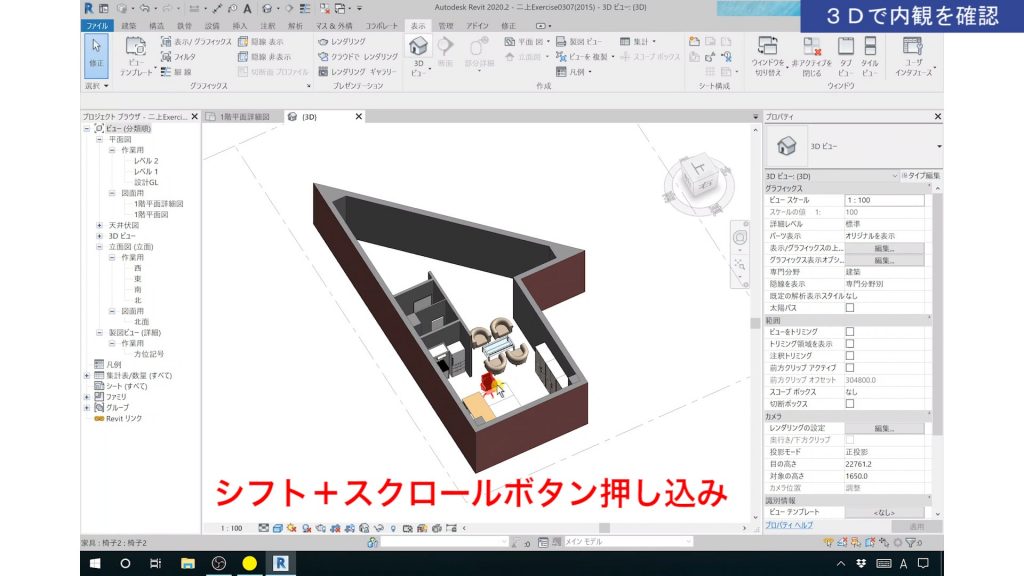Enable the Section Box checkbox
This screenshot has height=576, width=1024.
click(x=849, y=404)
